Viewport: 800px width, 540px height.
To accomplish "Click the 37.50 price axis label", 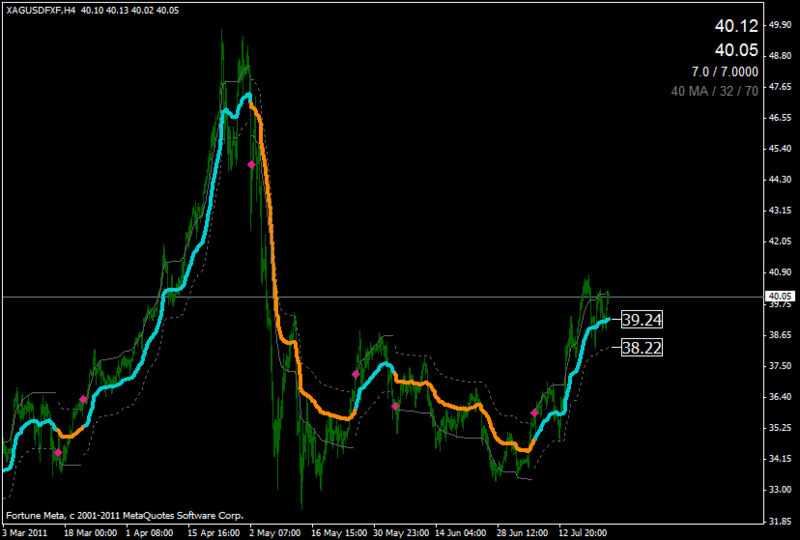I will pos(780,365).
